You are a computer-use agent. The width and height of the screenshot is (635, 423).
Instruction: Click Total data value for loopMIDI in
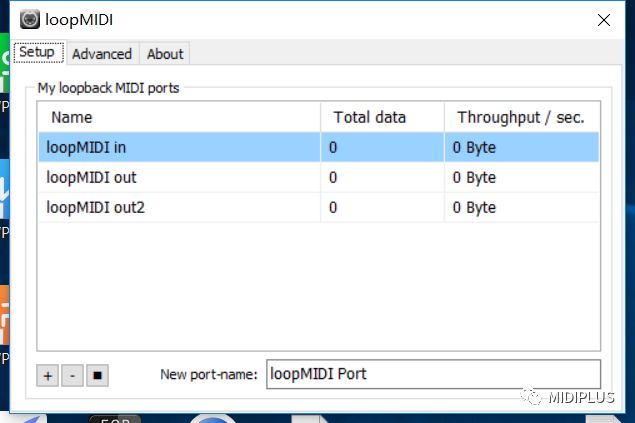[x=333, y=147]
